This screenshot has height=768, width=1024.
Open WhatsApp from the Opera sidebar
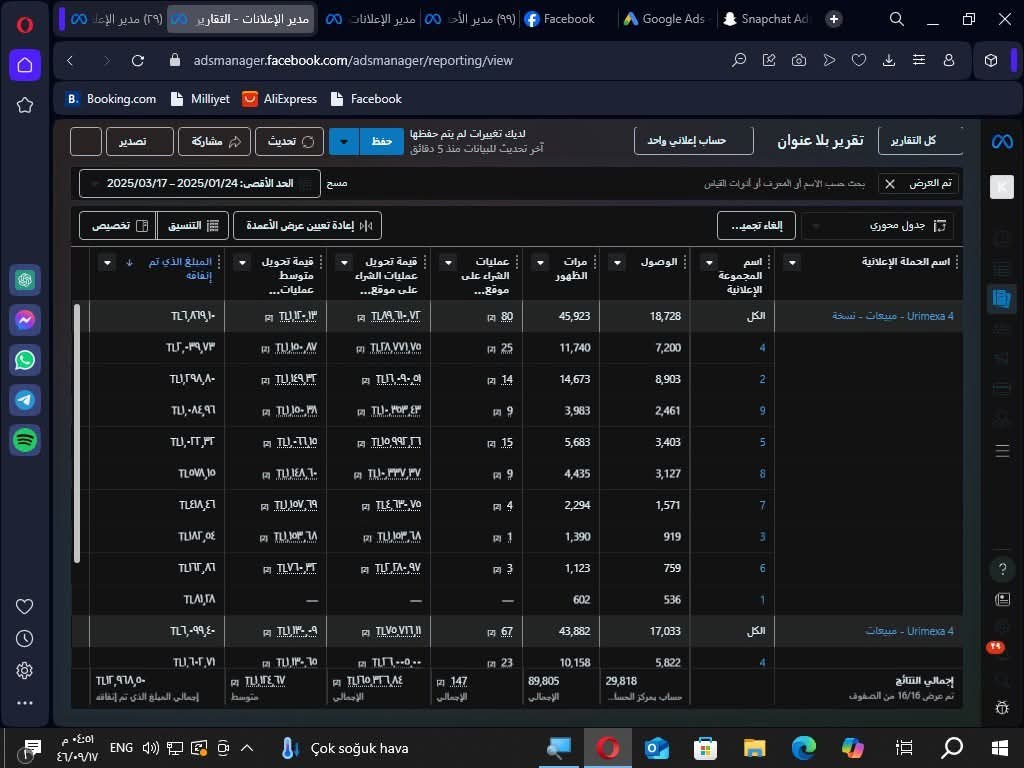pos(25,360)
